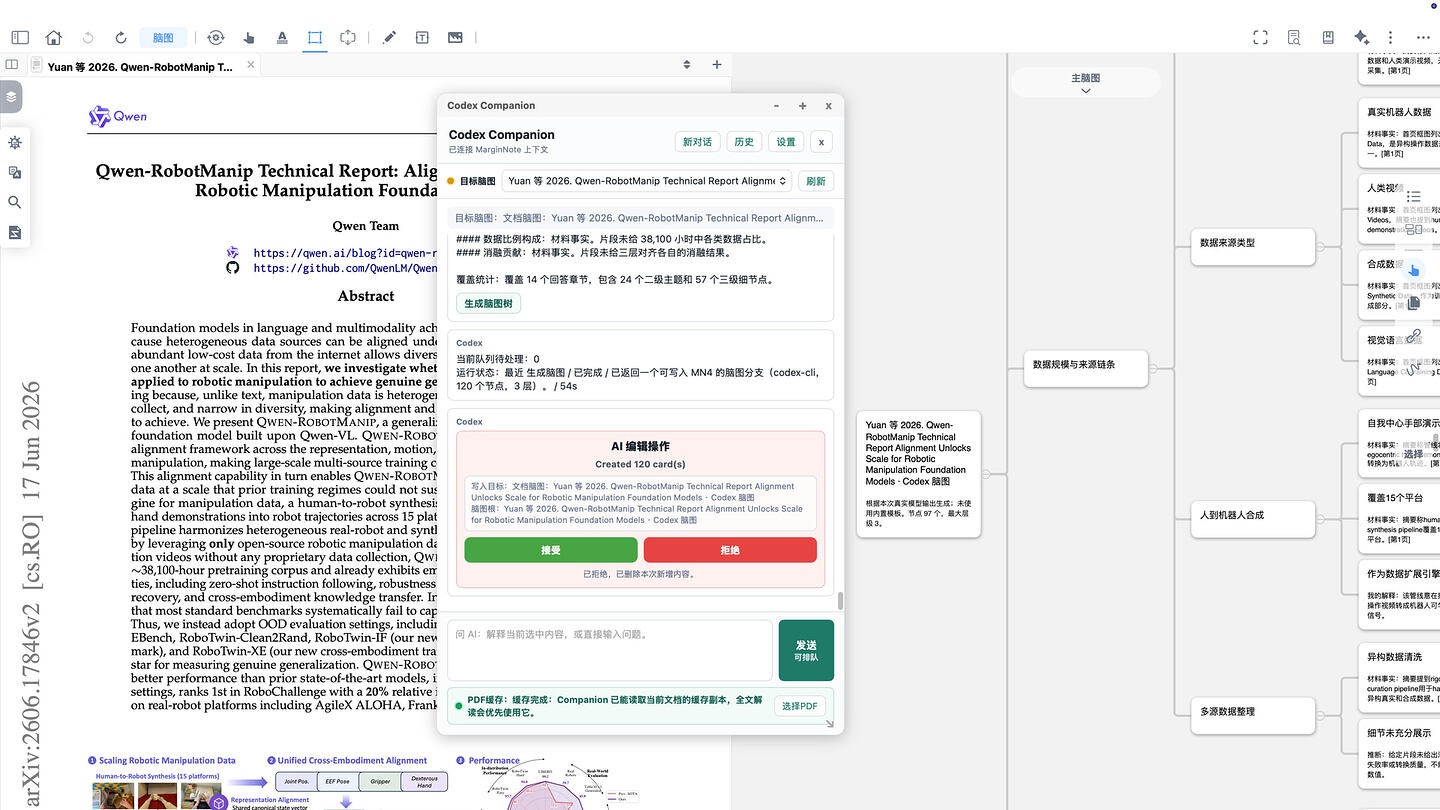Open document search icon at top right

tap(1294, 37)
